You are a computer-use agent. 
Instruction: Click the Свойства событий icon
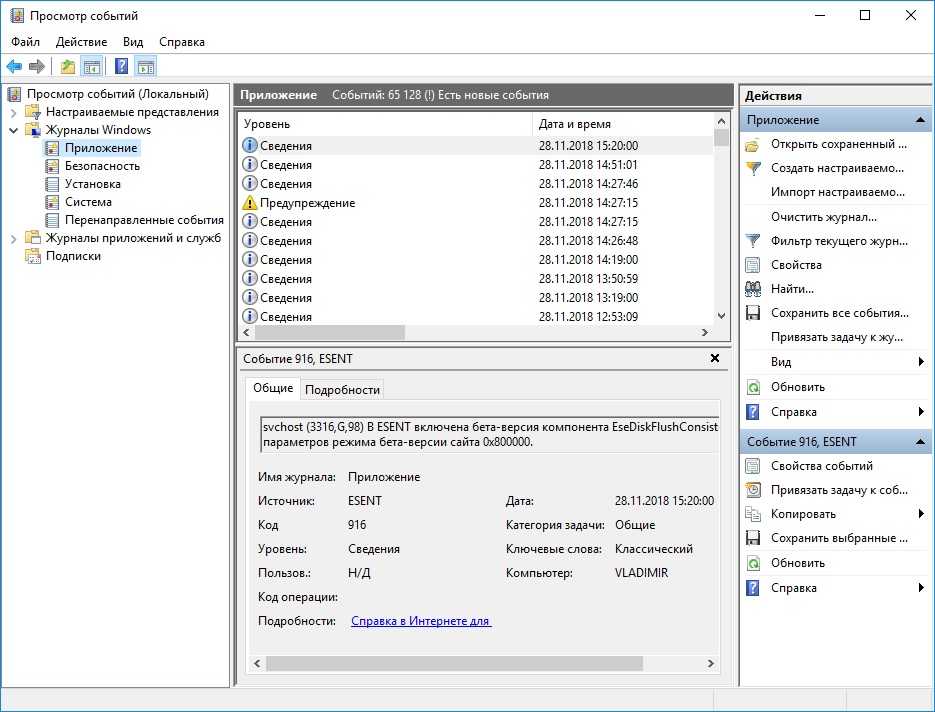[x=753, y=466]
